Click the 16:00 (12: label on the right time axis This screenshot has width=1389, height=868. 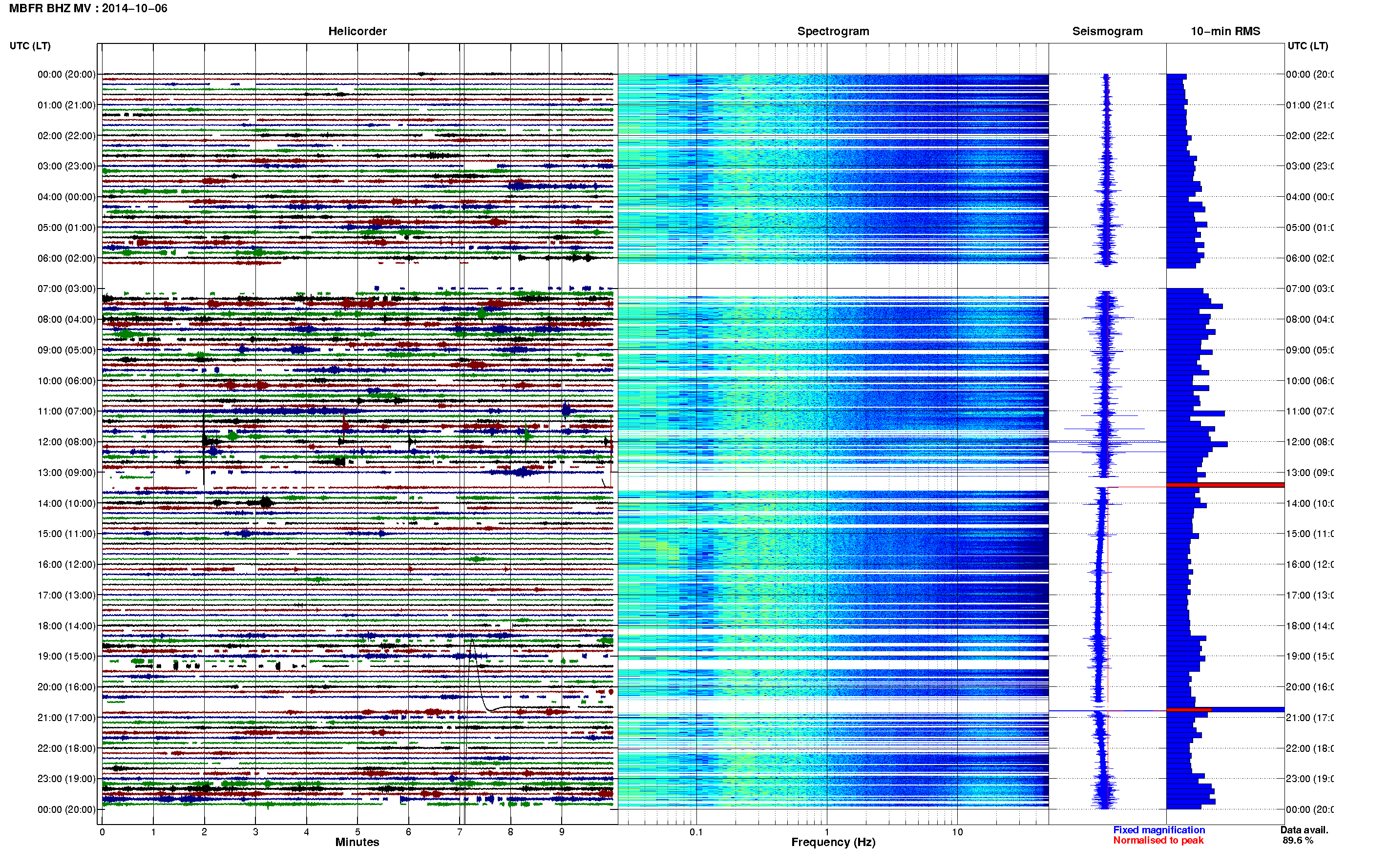coord(1310,565)
